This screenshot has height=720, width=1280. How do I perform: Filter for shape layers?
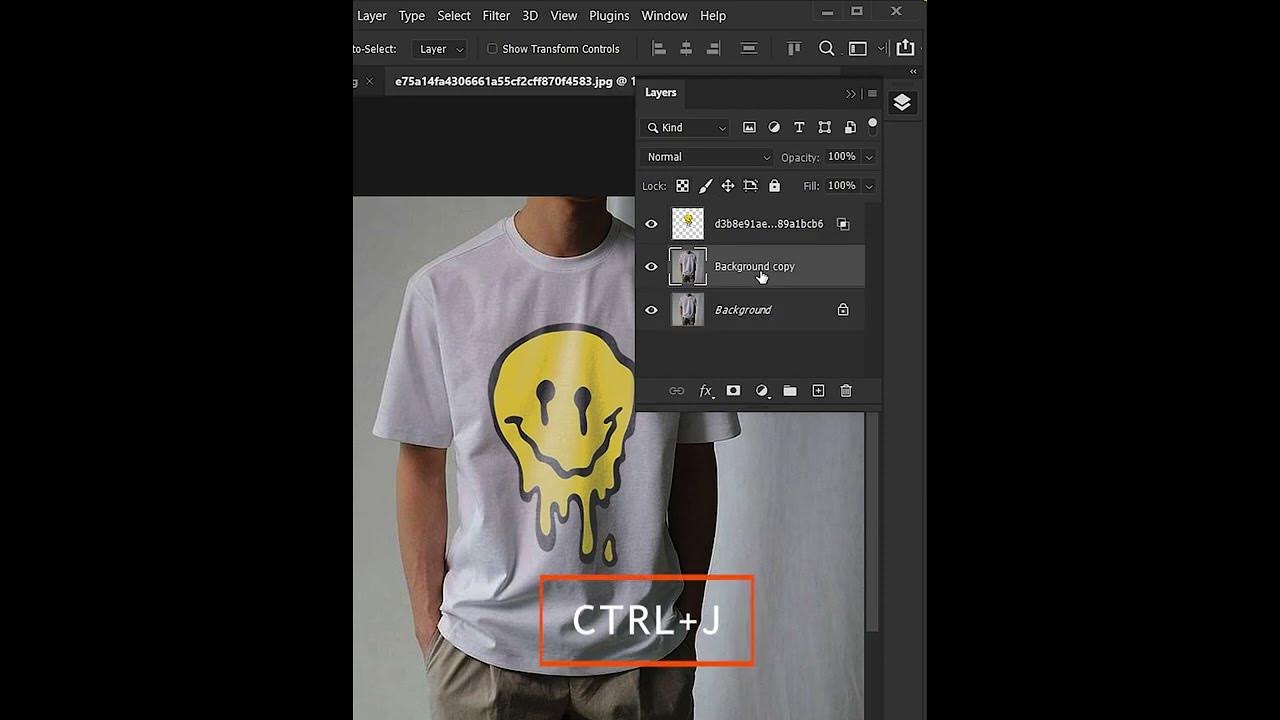pos(824,127)
